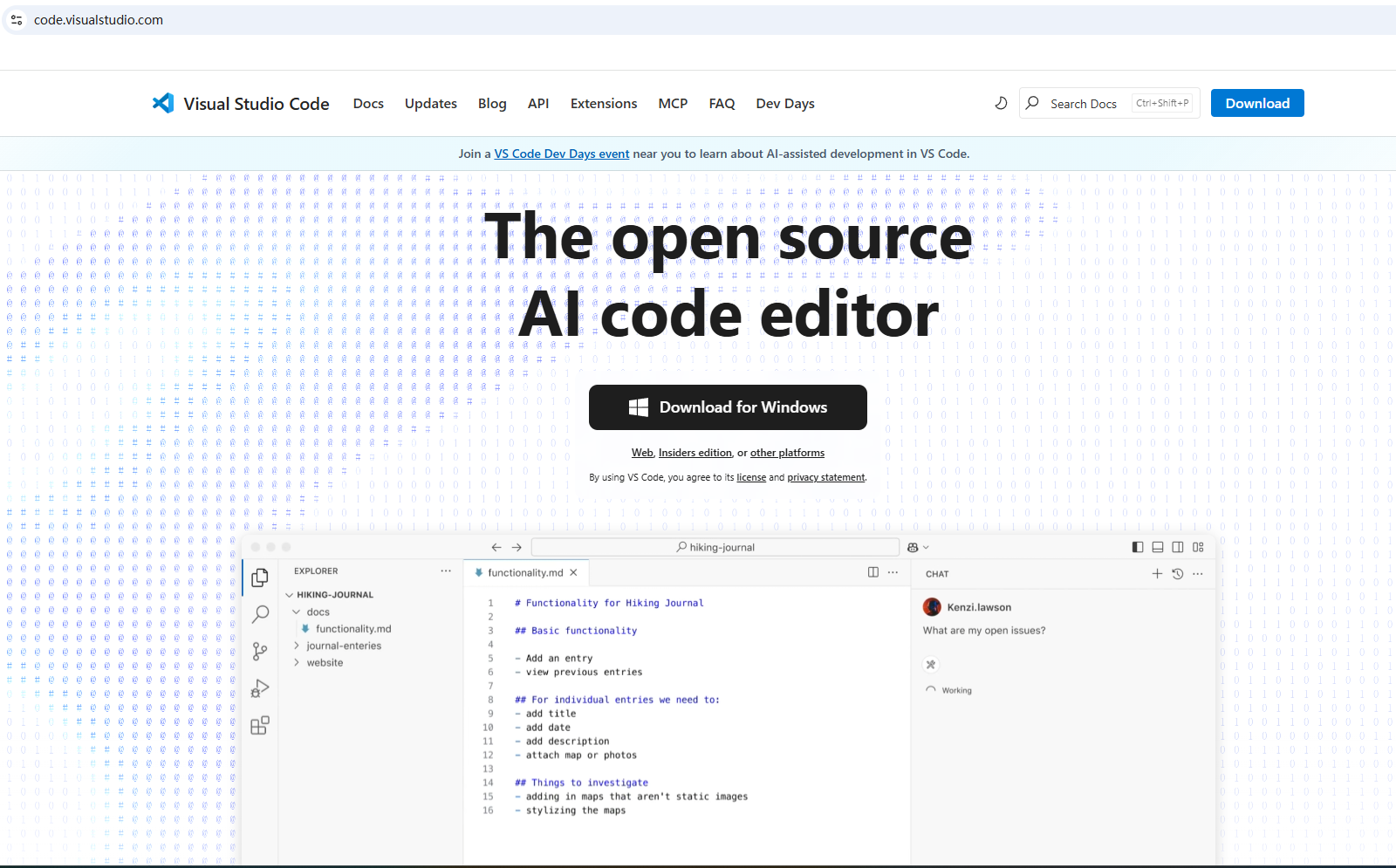Toggle primary sidebar layout icon
1396x868 pixels.
click(x=1138, y=547)
